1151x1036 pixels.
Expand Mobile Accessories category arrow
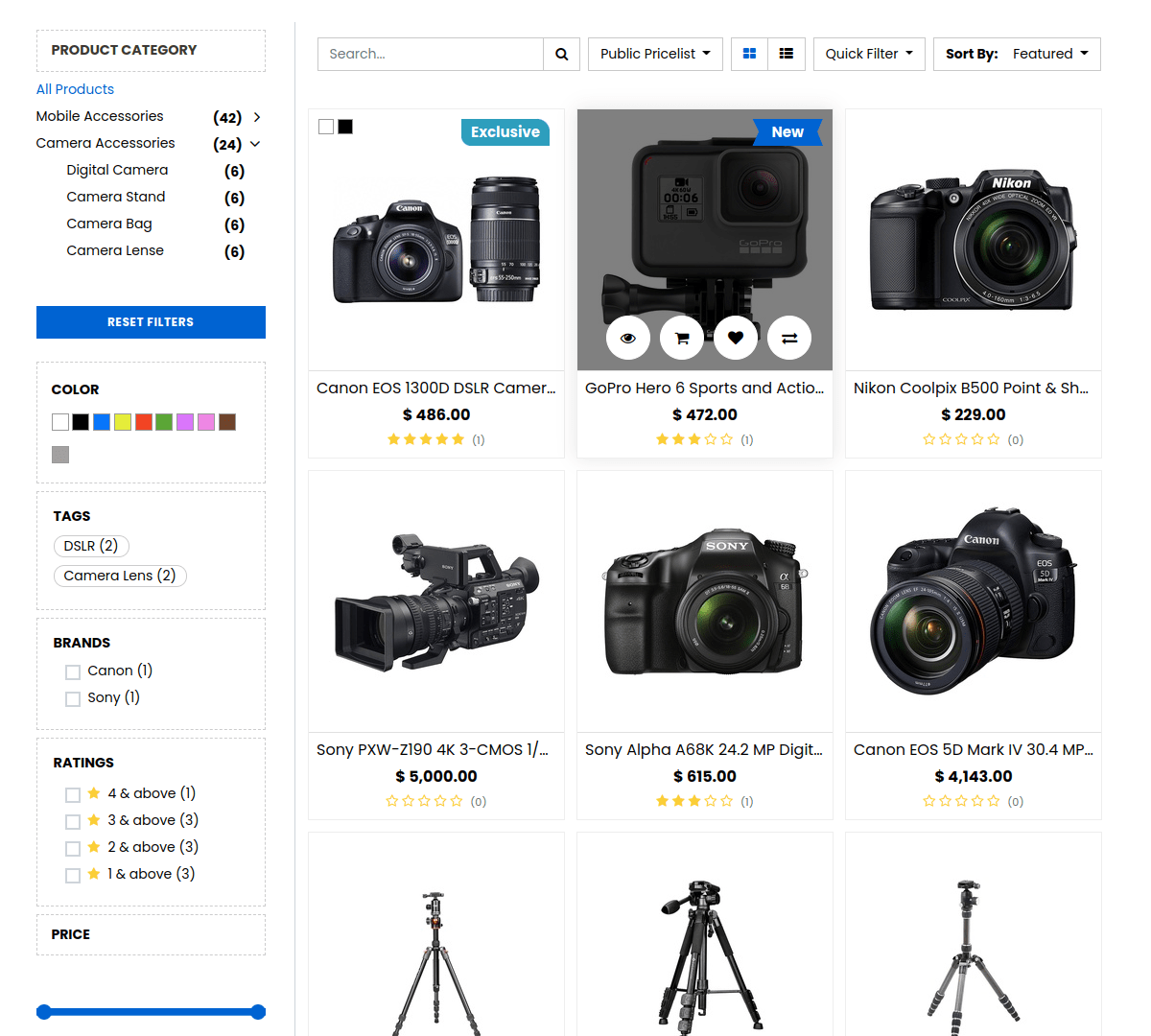[256, 117]
